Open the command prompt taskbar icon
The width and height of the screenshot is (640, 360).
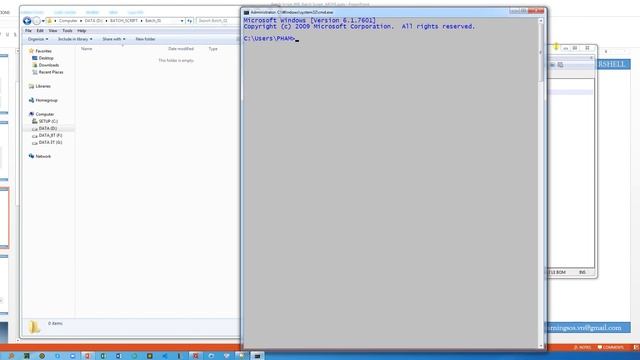(257, 356)
